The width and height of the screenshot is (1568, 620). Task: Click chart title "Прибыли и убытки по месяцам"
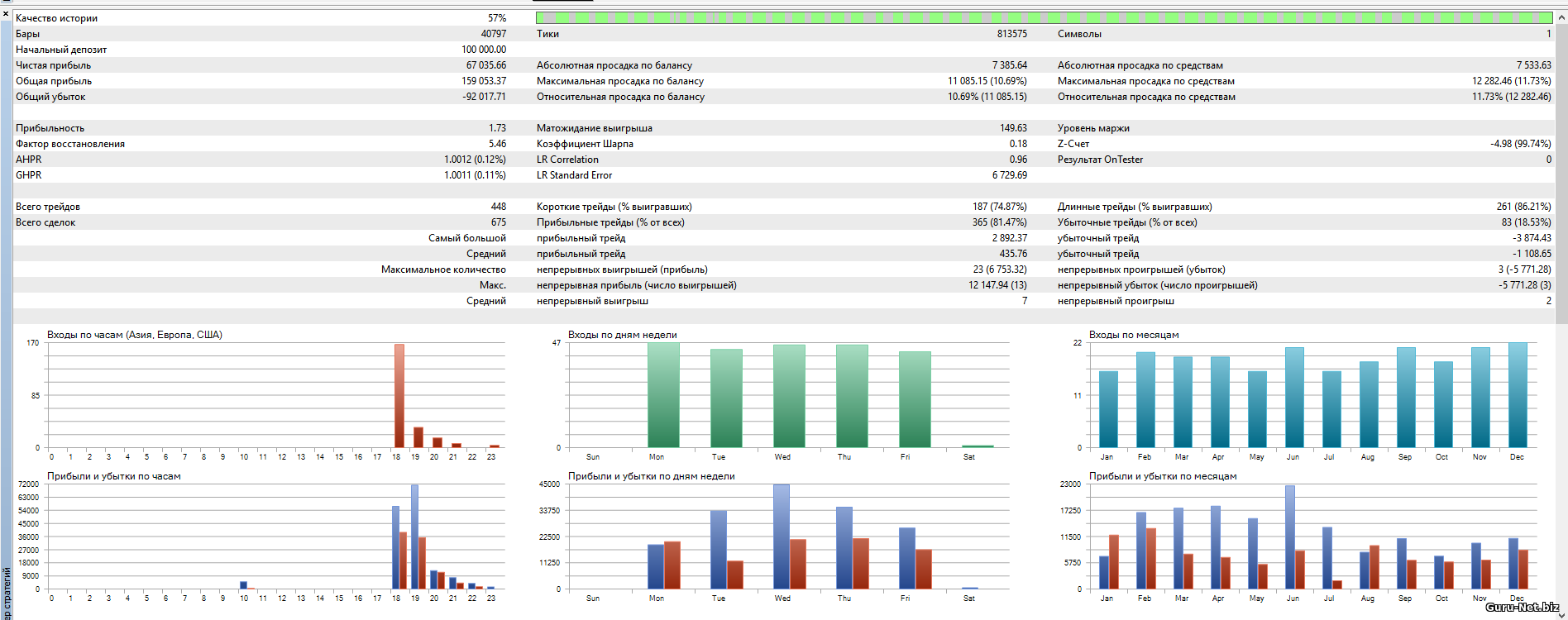pyautogui.click(x=1163, y=476)
